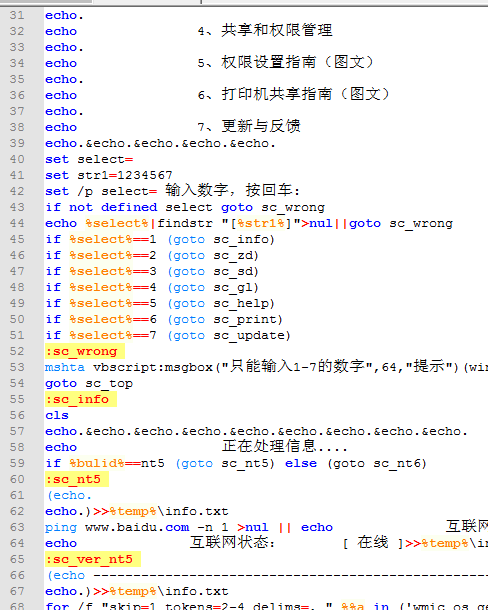488x610 pixels.
Task: Click 'sc_info)' on line 45
Action: 244,240
